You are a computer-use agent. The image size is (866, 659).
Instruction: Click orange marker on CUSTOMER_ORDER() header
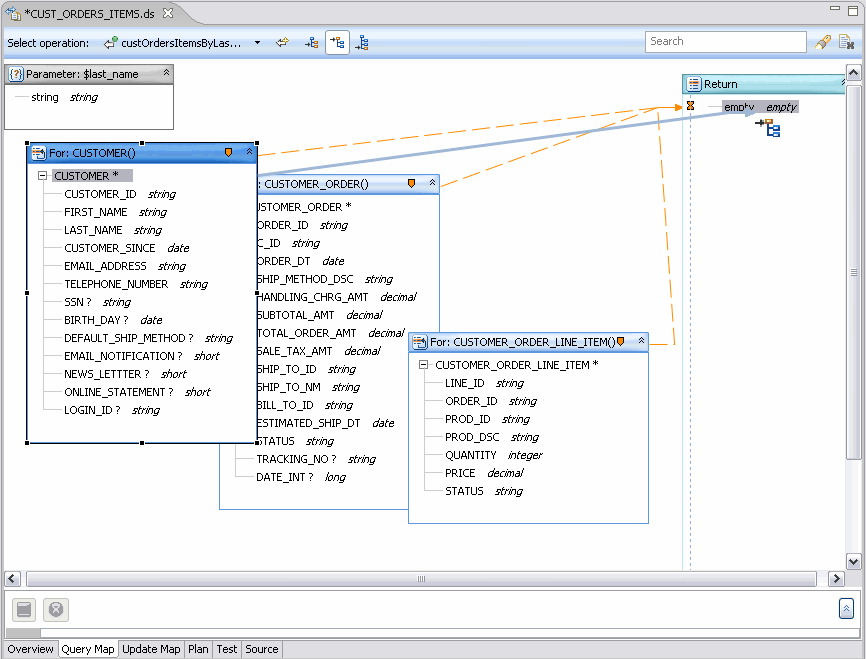click(411, 183)
